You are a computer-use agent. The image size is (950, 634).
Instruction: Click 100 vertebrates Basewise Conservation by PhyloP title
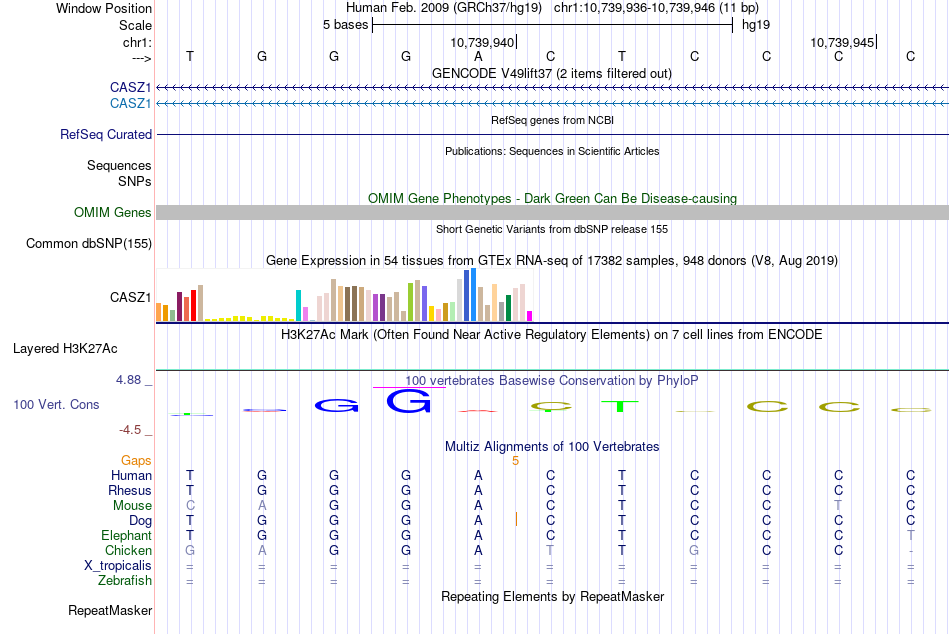[x=551, y=380]
